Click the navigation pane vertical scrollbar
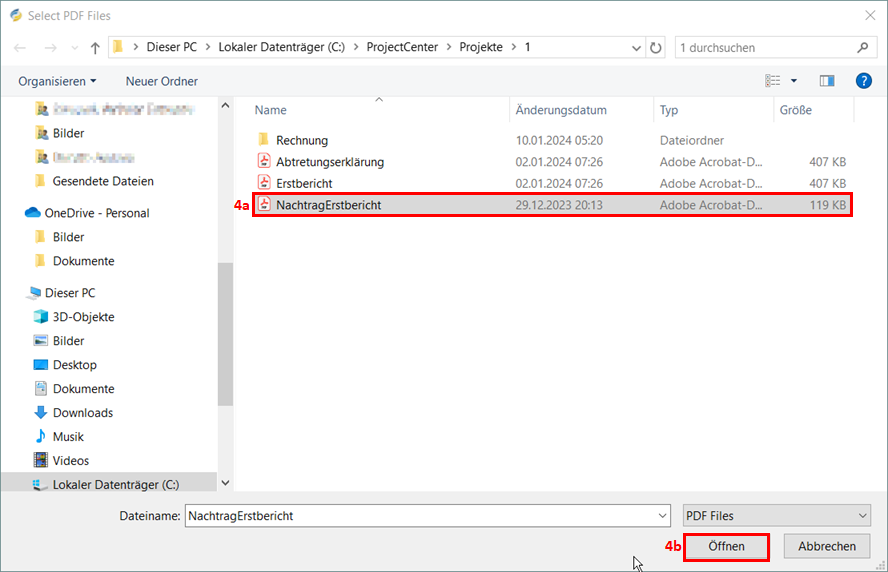 [225, 330]
